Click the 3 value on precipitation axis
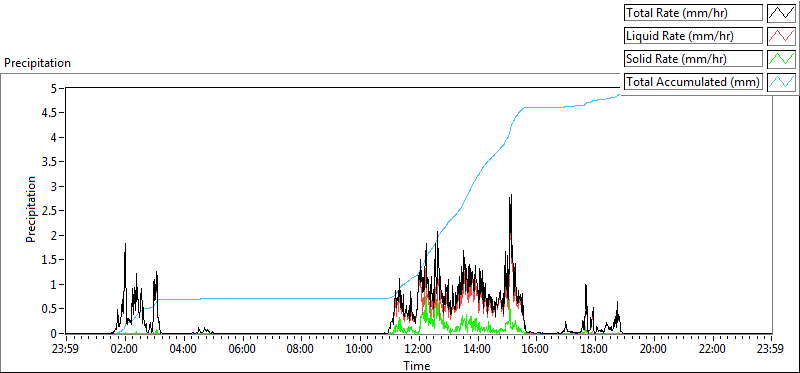 55,187
